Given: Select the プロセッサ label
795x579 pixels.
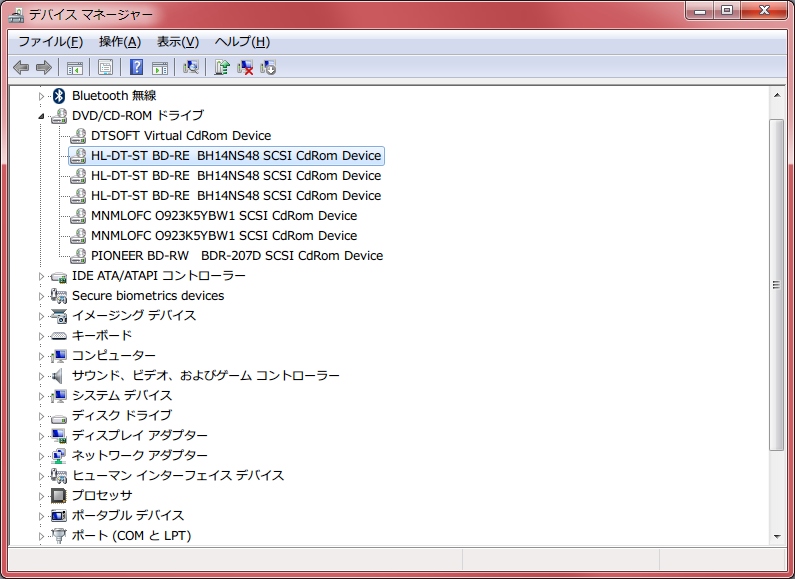Looking at the screenshot, I should pos(102,495).
